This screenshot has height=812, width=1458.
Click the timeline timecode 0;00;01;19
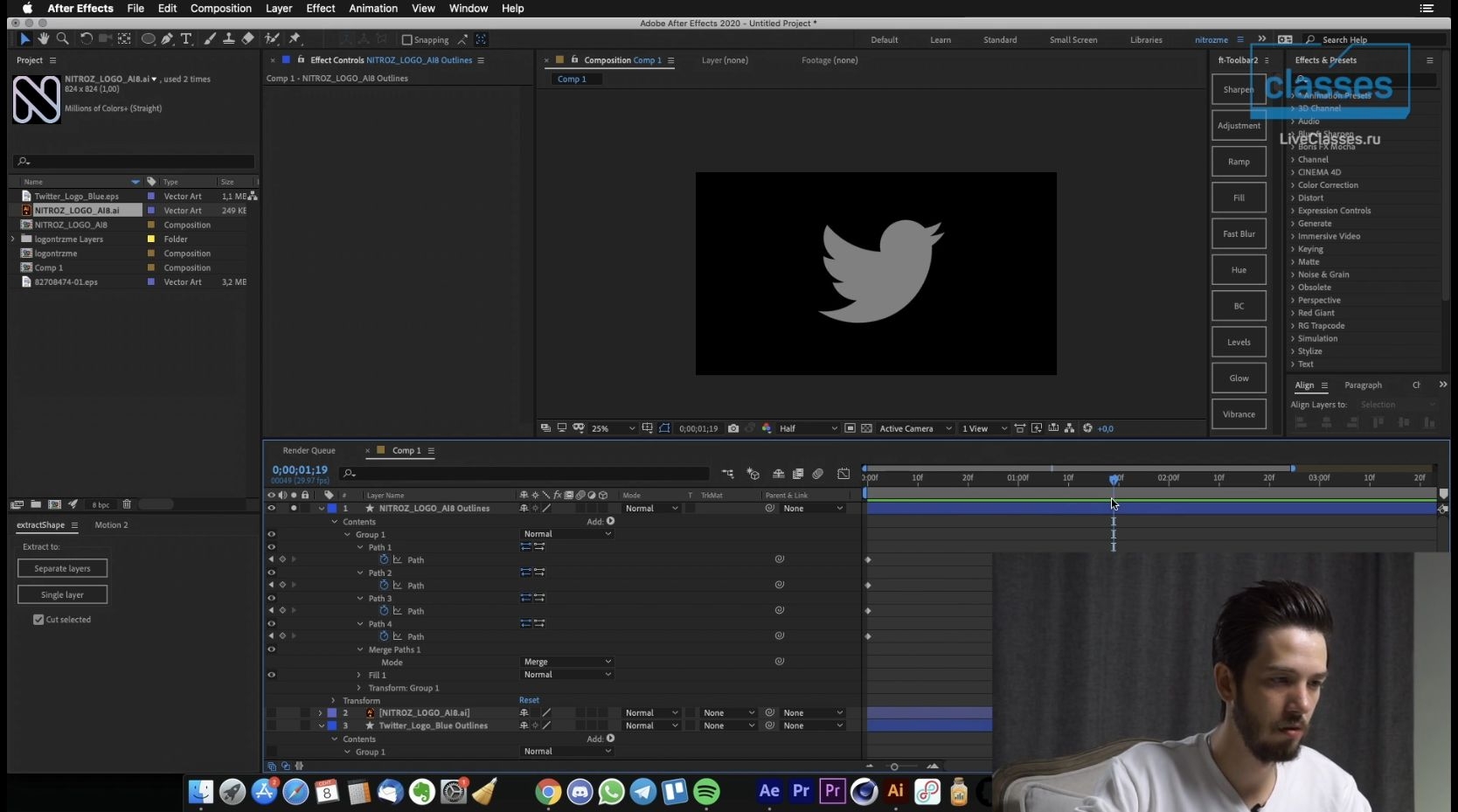(300, 469)
